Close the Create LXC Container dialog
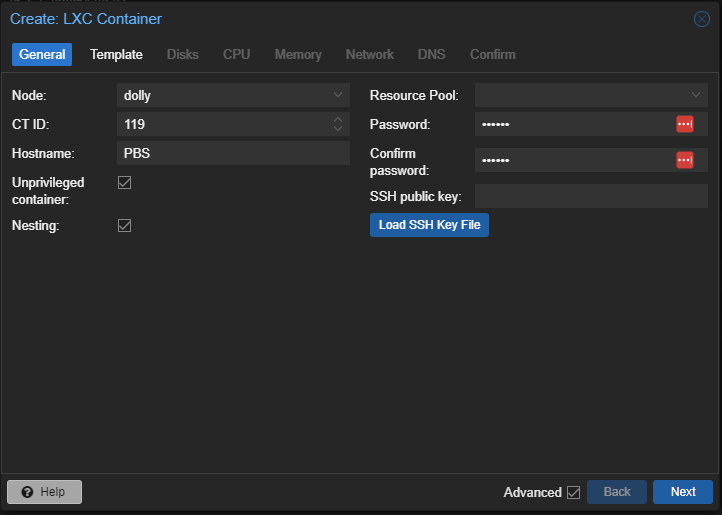The image size is (722, 515). (x=702, y=19)
